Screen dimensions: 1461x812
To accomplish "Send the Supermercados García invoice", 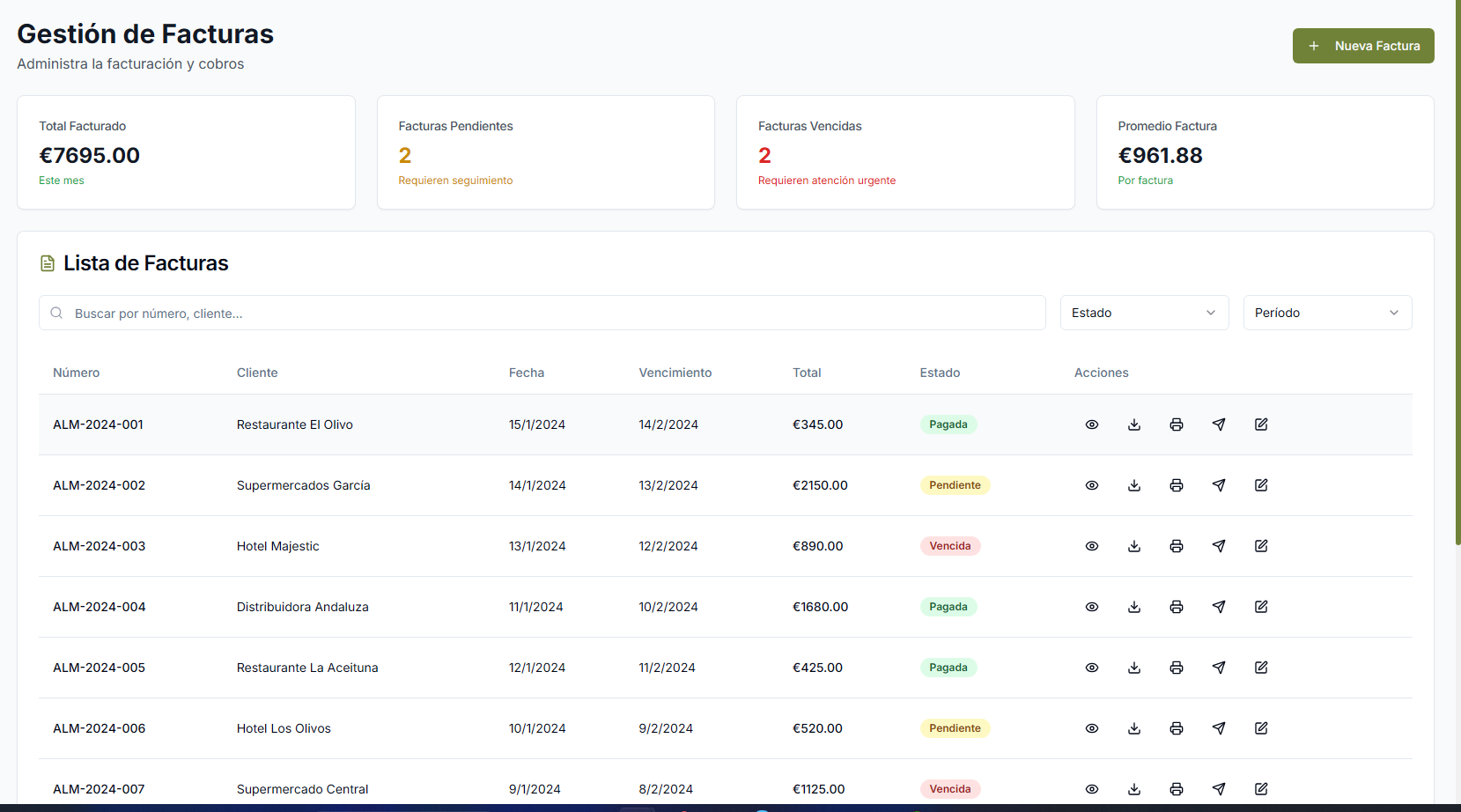I will 1218,485.
